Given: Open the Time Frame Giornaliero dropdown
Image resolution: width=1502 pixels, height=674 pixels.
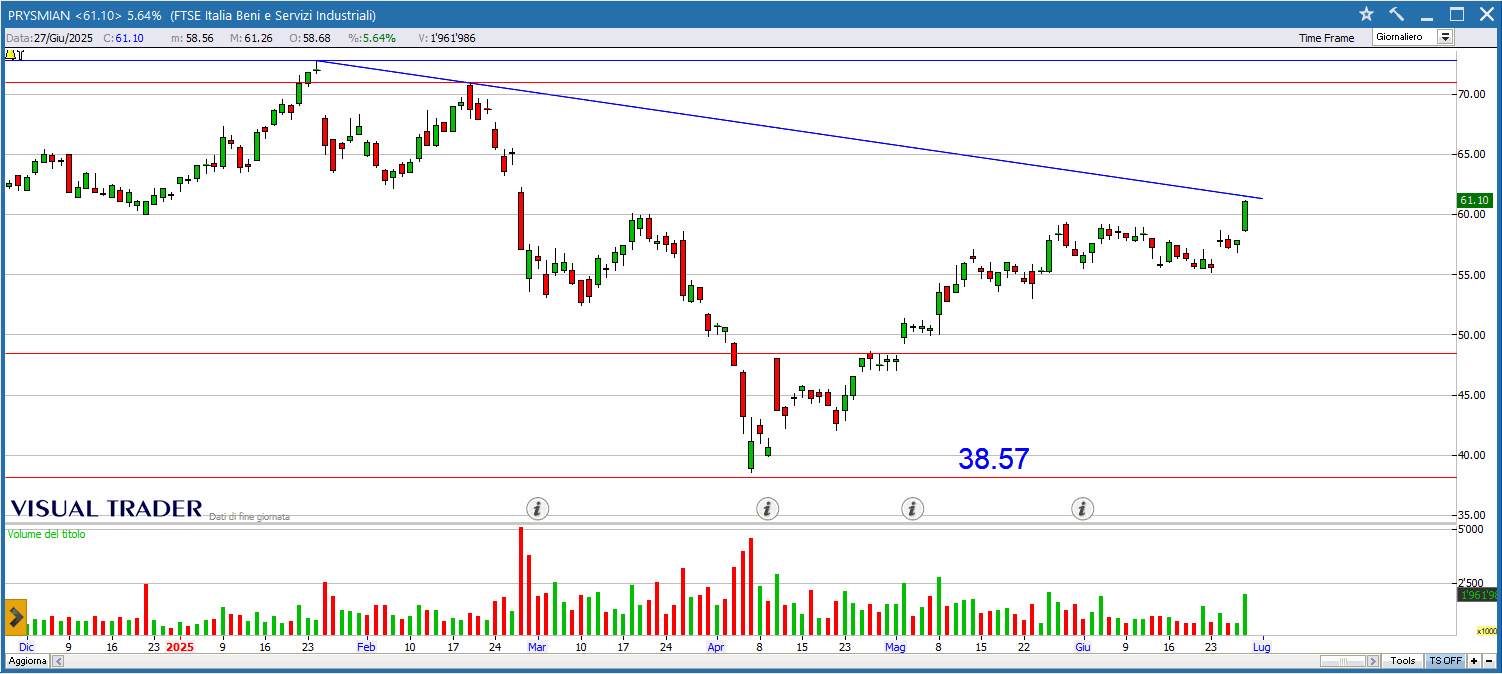Looking at the screenshot, I should 1413,37.
